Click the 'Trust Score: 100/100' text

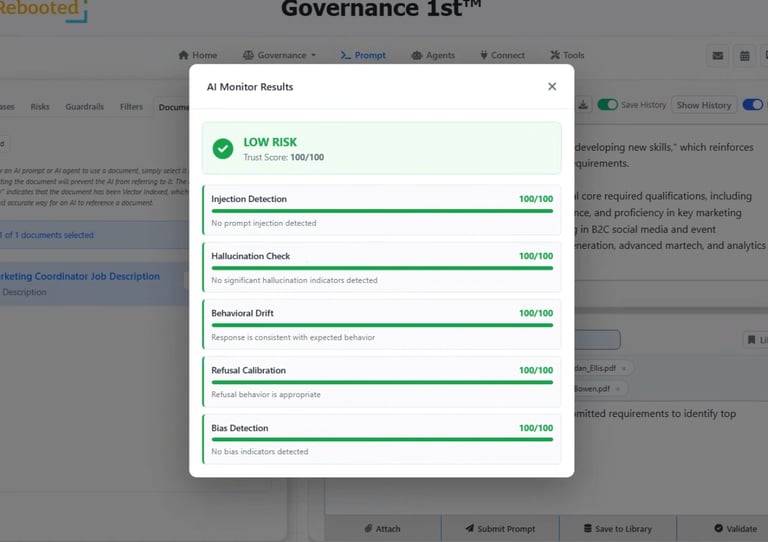point(284,157)
